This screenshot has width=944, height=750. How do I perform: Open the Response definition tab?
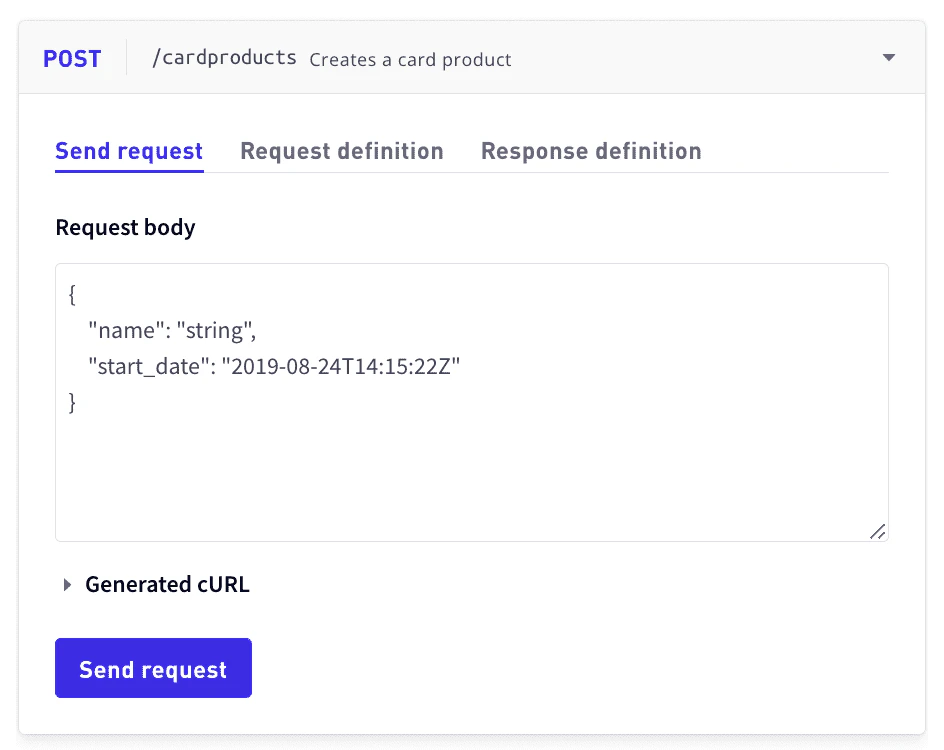[x=591, y=151]
